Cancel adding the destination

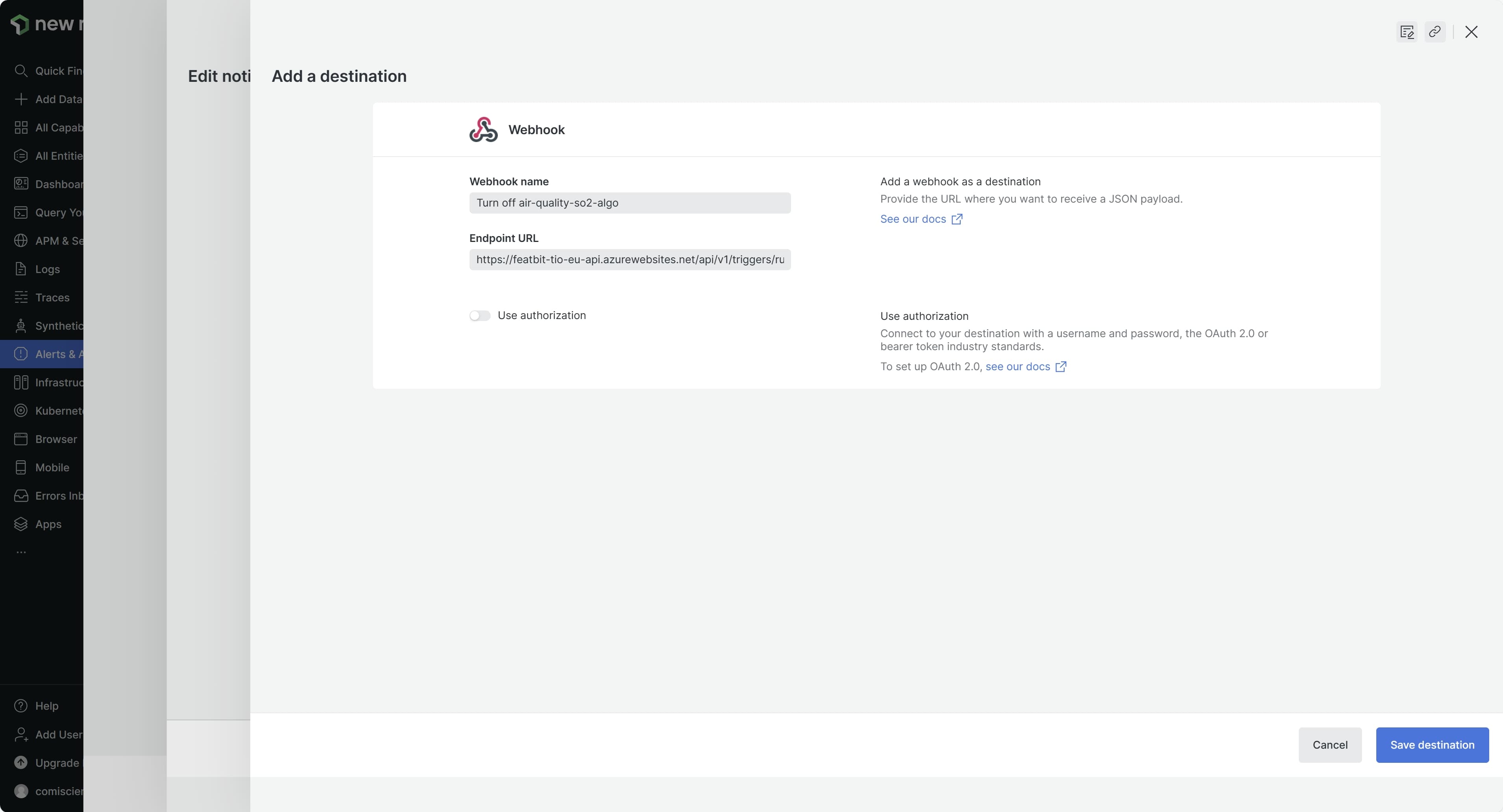click(1330, 745)
